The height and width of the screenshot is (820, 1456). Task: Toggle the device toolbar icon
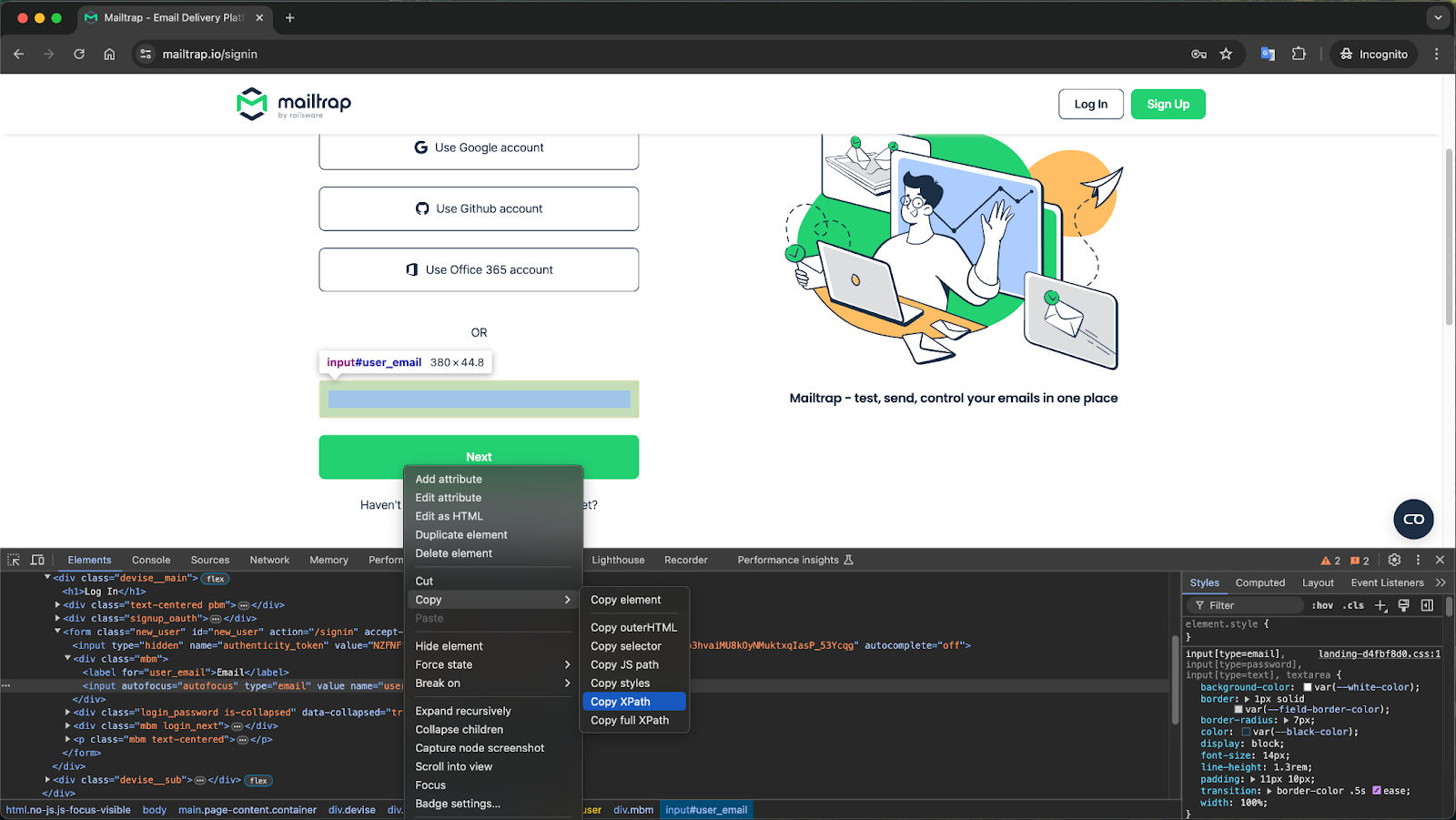click(x=37, y=560)
